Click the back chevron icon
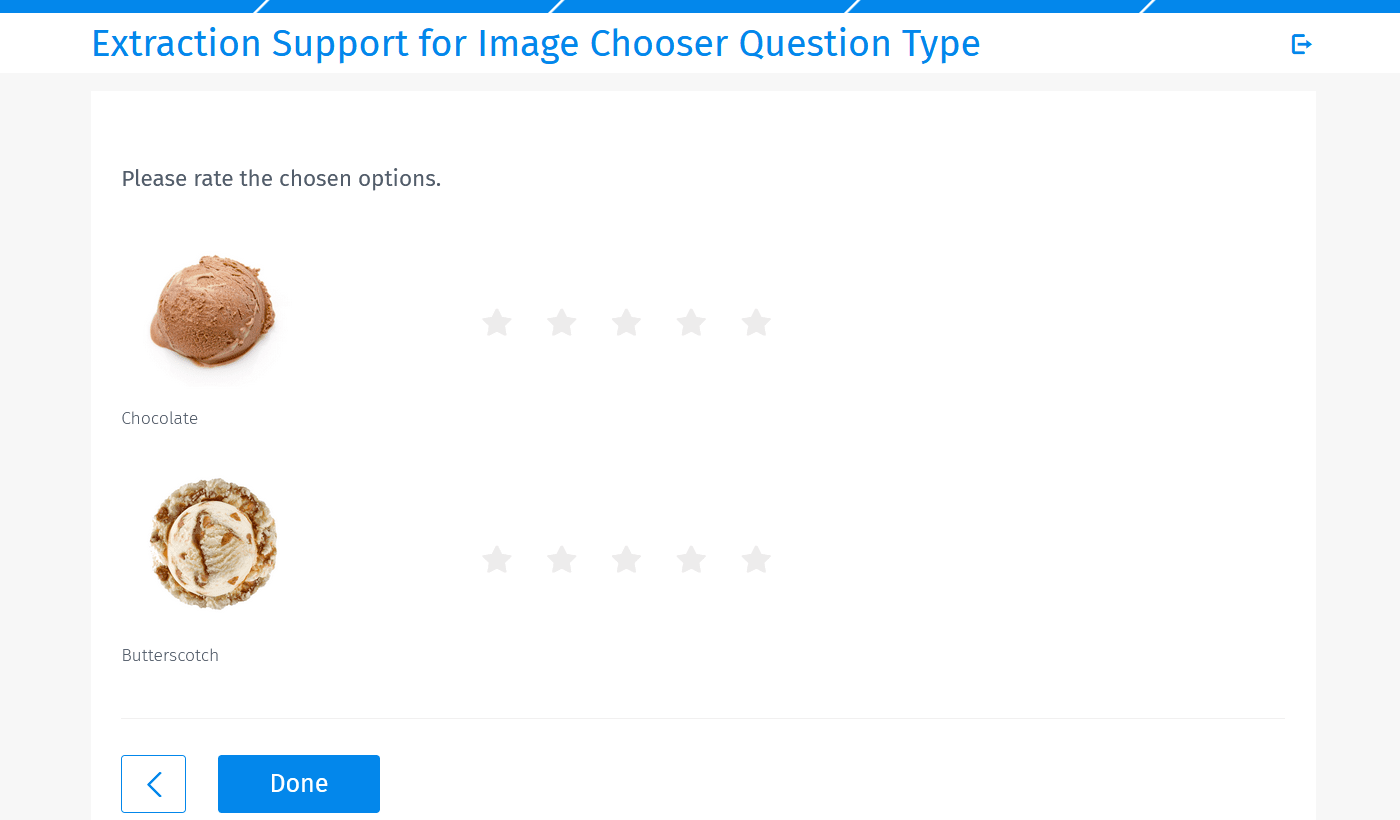 pos(153,783)
